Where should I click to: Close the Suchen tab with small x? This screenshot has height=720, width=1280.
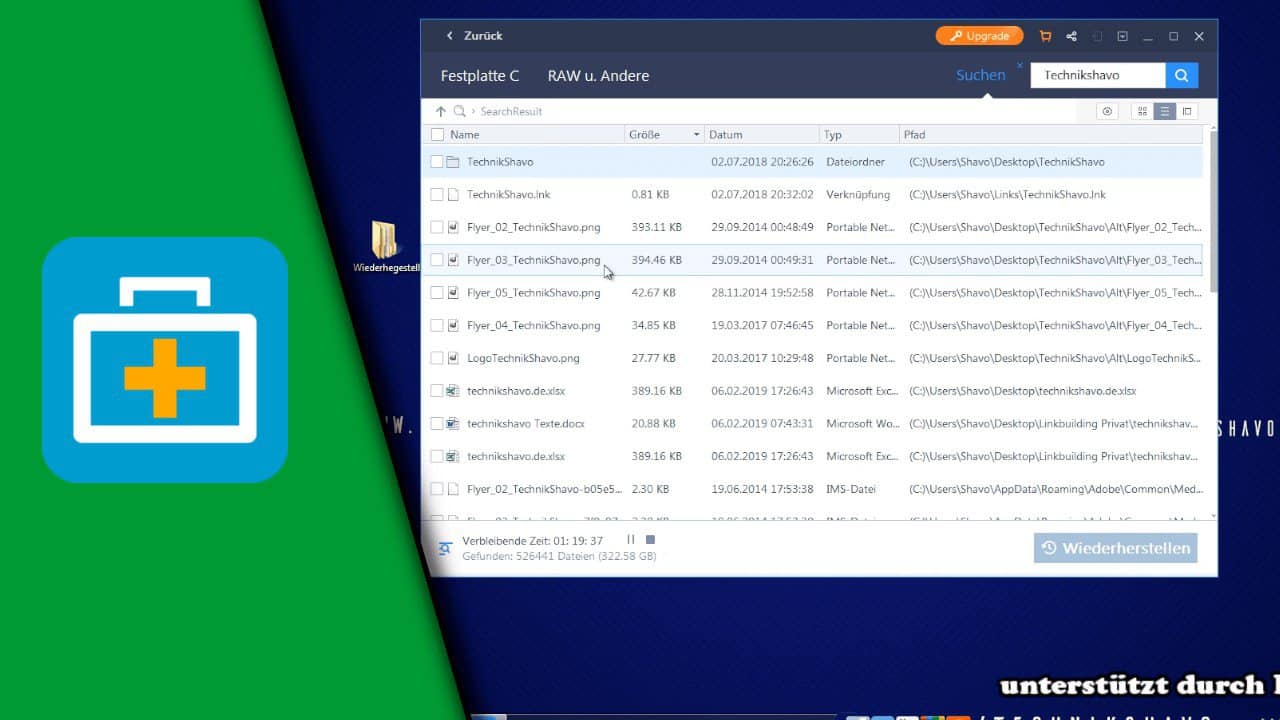click(1020, 66)
